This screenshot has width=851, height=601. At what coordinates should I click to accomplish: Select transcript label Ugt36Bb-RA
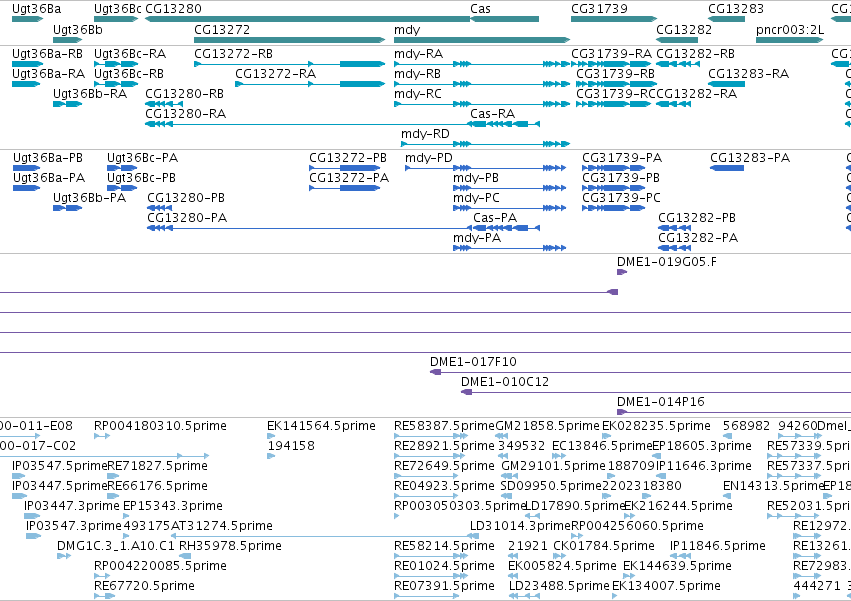point(90,93)
